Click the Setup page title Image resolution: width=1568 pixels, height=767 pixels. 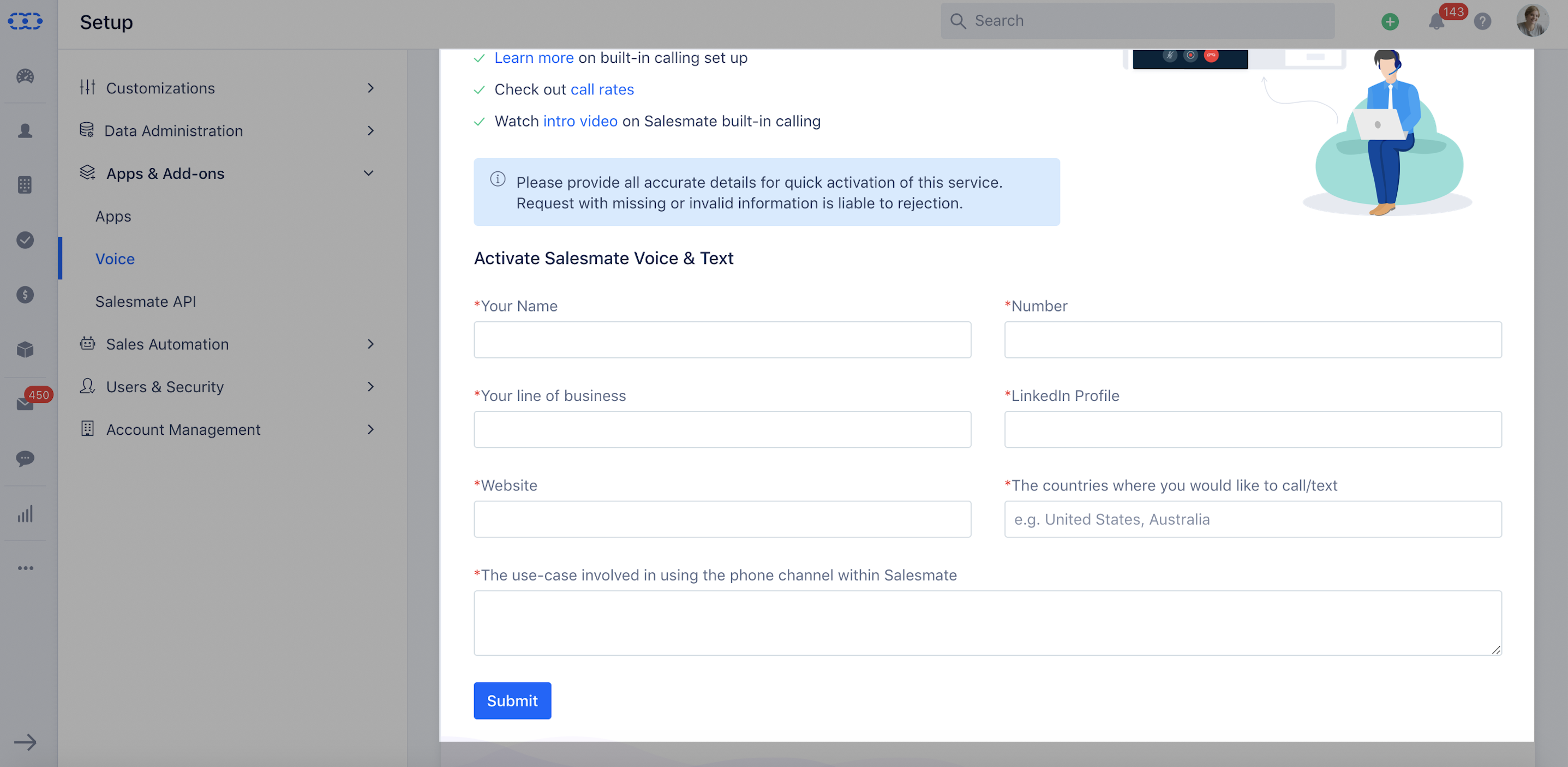coord(106,22)
